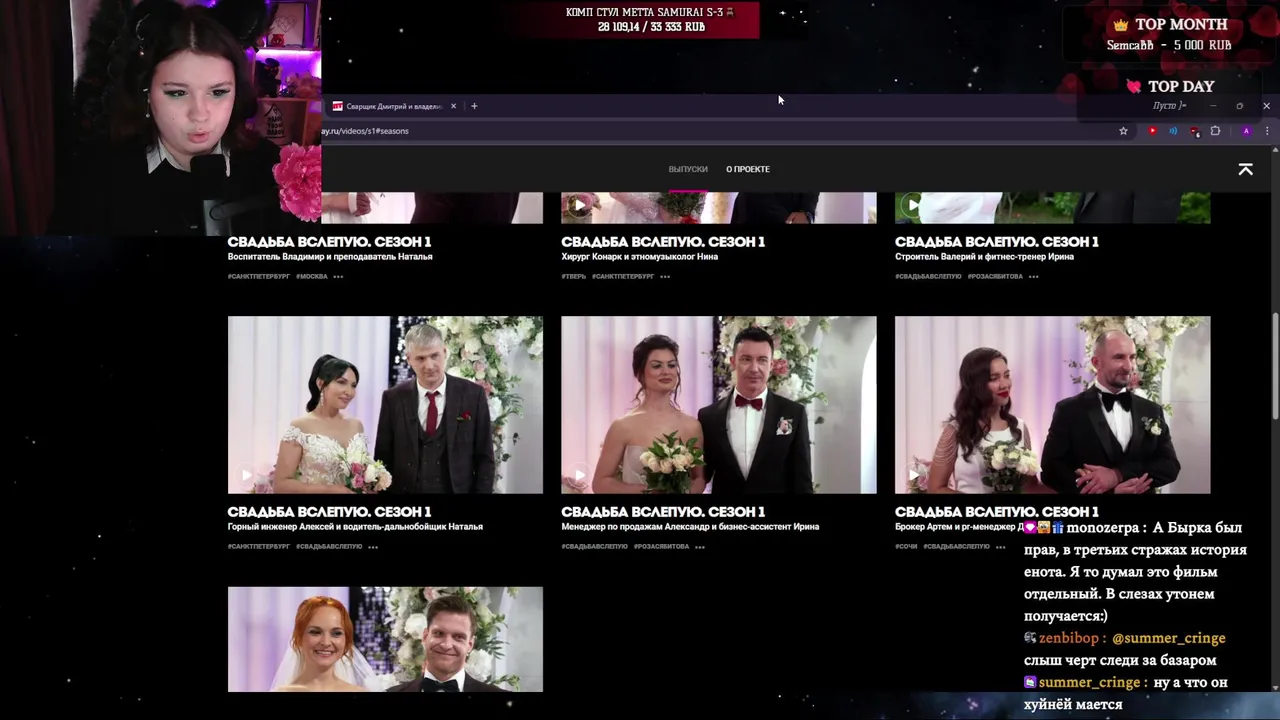The image size is (1280, 720).
Task: Open the browser three-dot menu
Action: click(1267, 131)
